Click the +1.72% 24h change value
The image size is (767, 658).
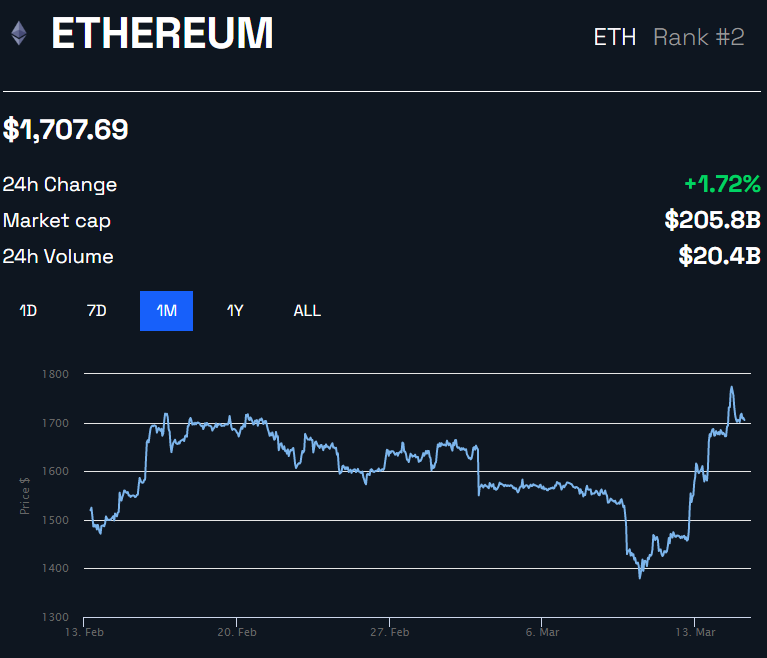point(722,184)
